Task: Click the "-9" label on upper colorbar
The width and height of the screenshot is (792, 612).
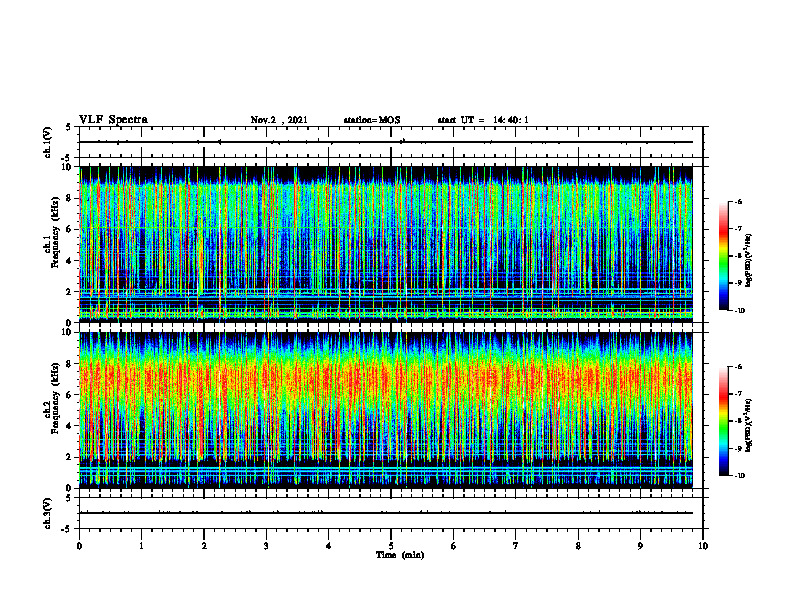Action: pos(738,283)
